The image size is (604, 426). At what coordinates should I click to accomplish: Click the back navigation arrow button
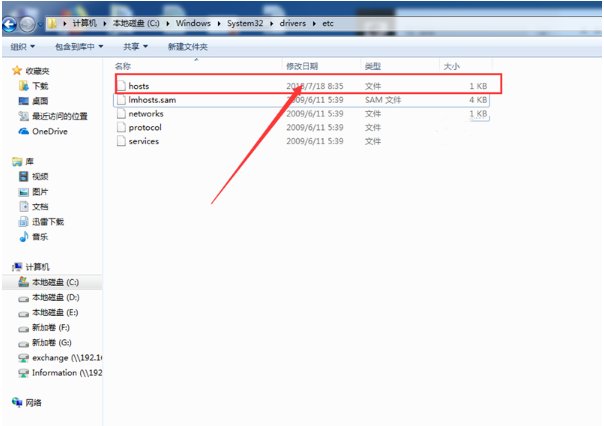pyautogui.click(x=14, y=21)
